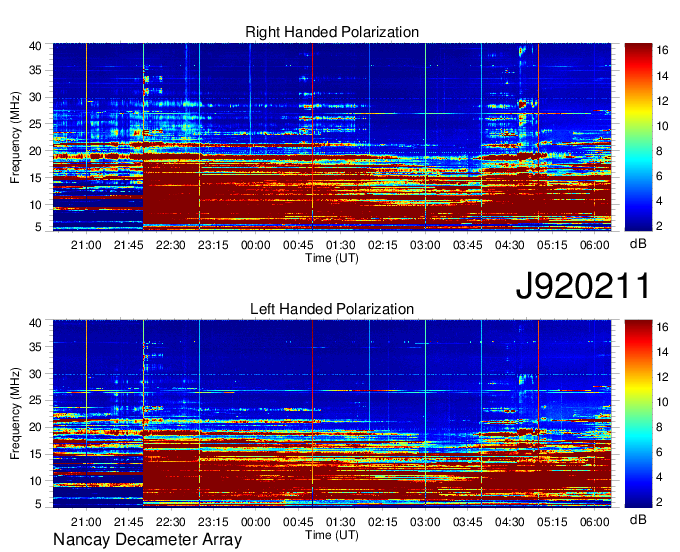This screenshot has height=552, width=680.
Task: Click the 01:30 tick under the bottom plot
Action: pos(340,522)
